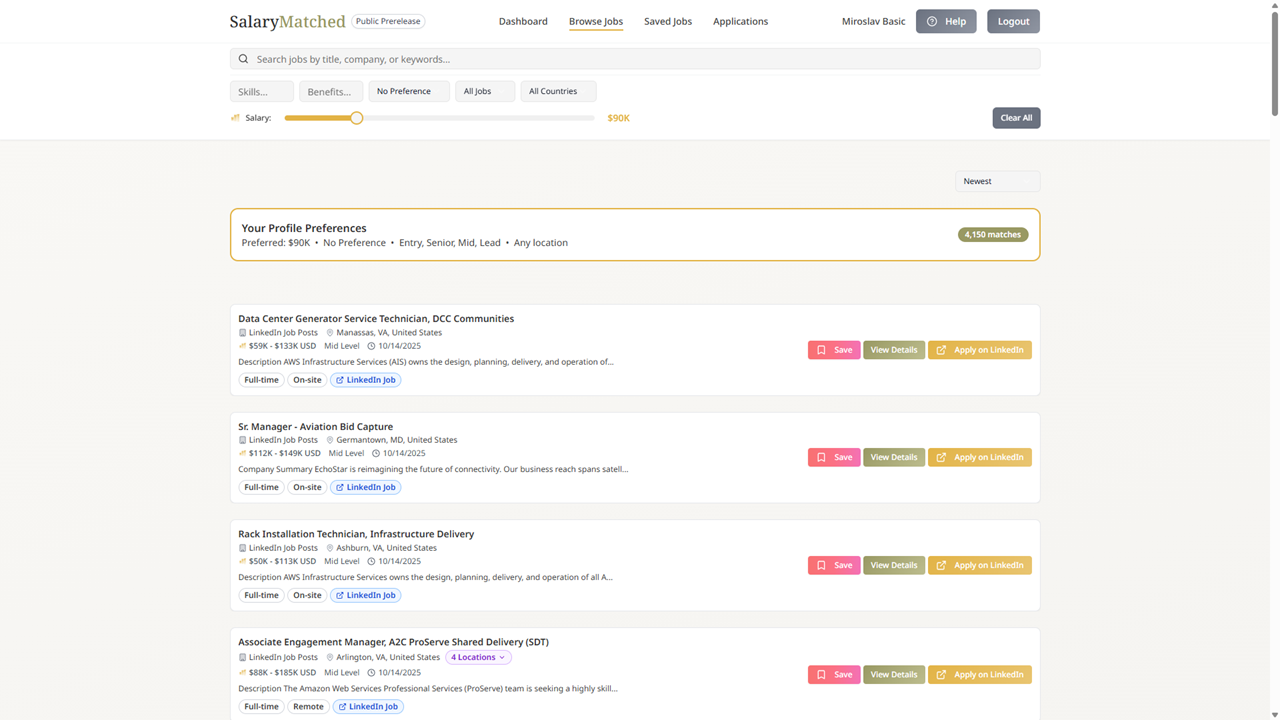The width and height of the screenshot is (1280, 720).
Task: Click the calendar icon on Rack Installation job
Action: [370, 561]
